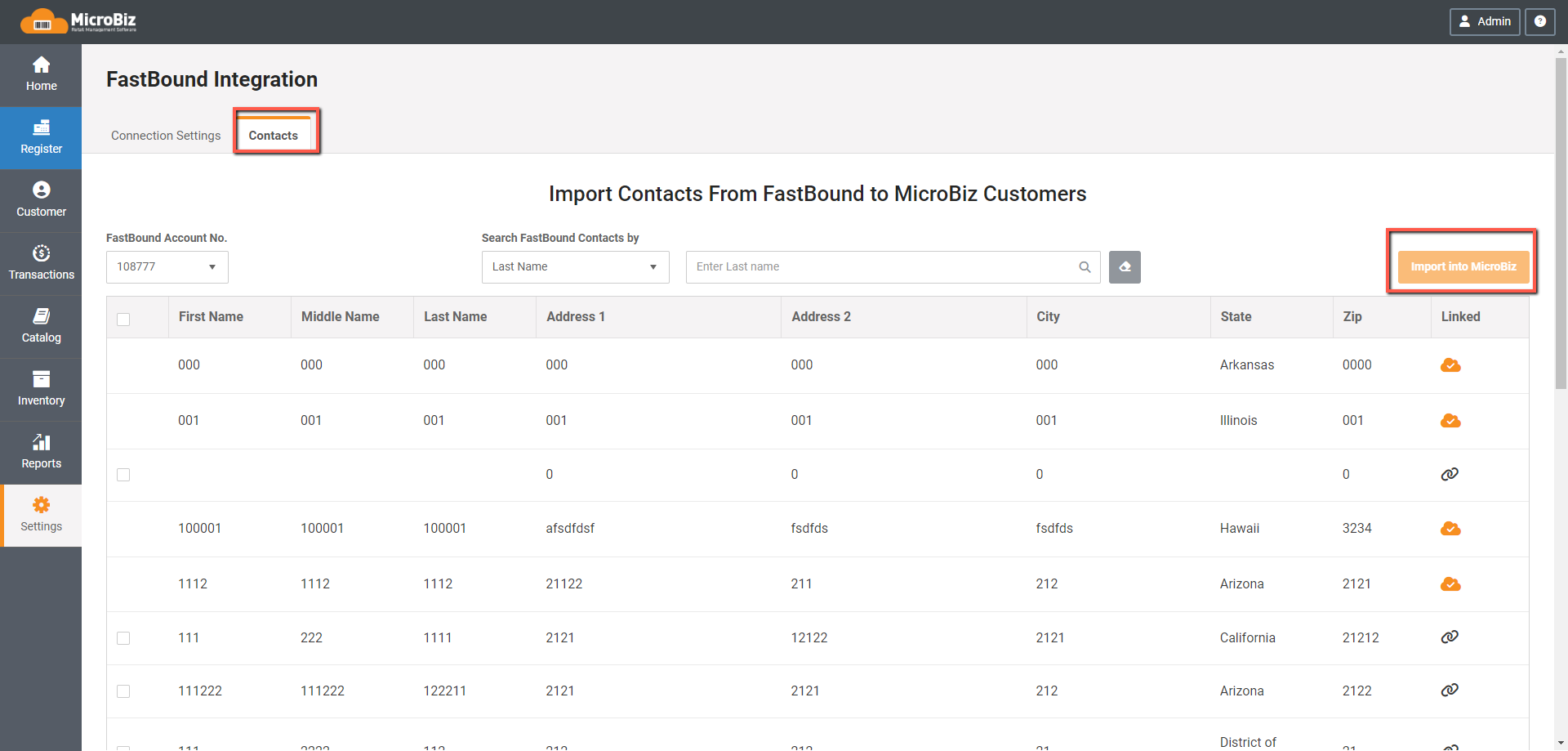Click the cloud linked icon for Hawaii row

pyautogui.click(x=1450, y=529)
